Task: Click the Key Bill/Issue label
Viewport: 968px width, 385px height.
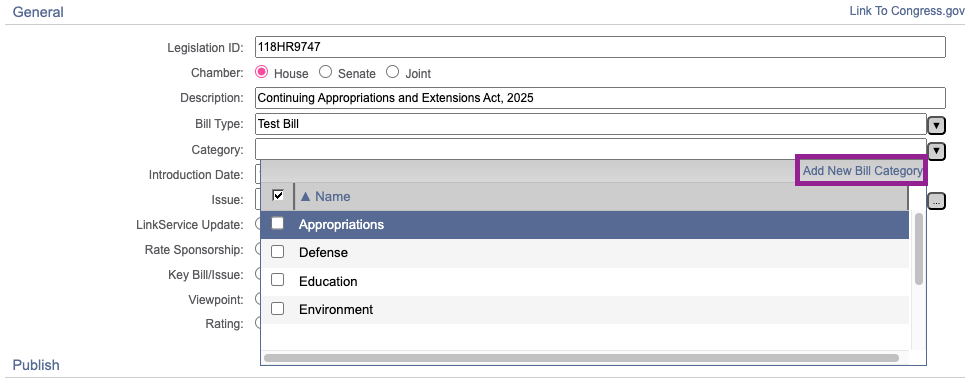Action: tap(206, 275)
